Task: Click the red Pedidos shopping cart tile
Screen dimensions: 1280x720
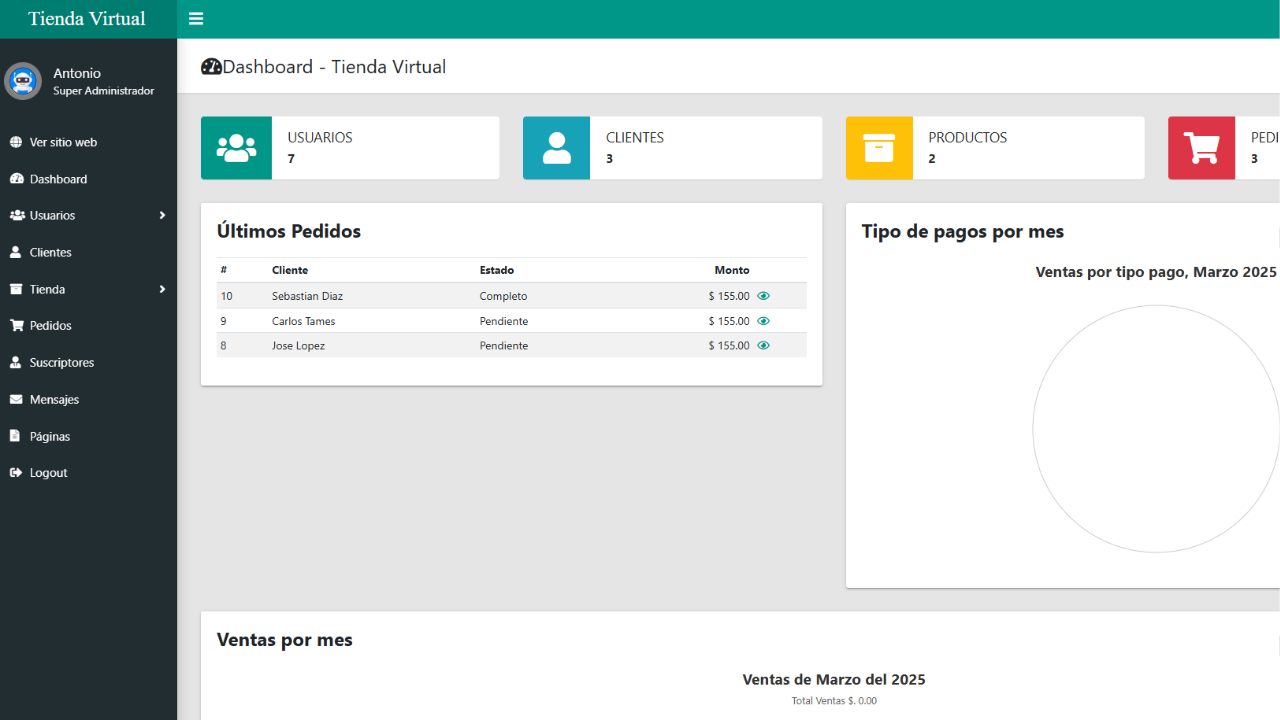Action: pos(1201,148)
